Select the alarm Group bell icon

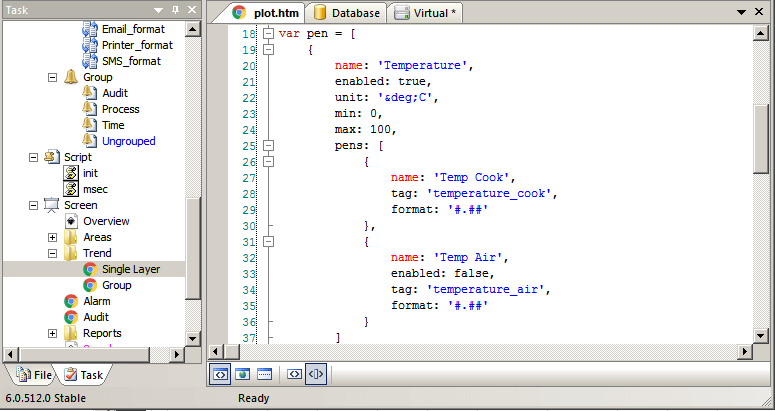pos(71,77)
